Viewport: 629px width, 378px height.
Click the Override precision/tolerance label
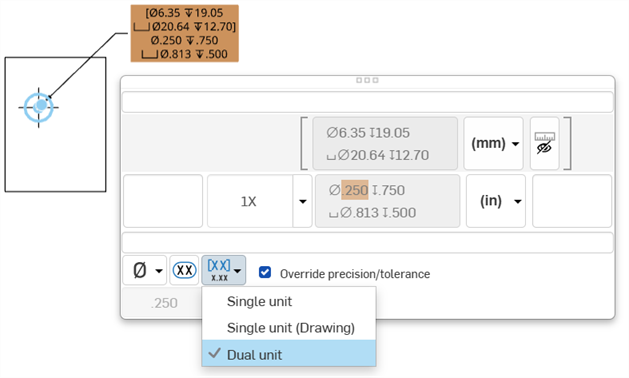[355, 274]
